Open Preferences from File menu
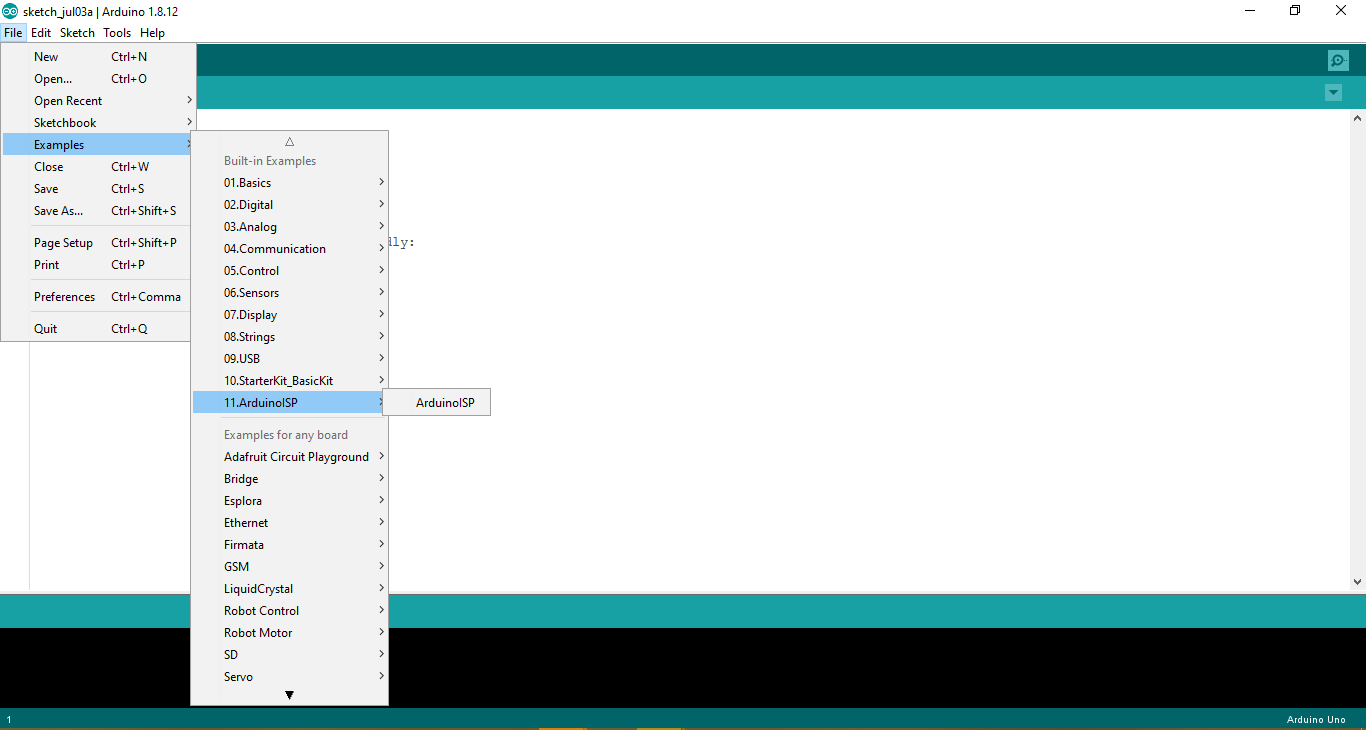Screen dimensions: 1366x730 coord(98,297)
